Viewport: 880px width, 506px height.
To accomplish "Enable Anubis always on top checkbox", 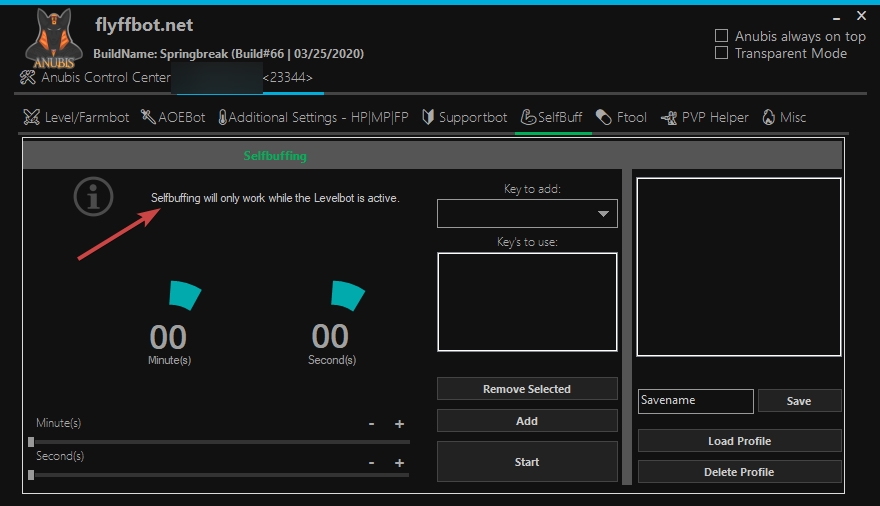I will coord(721,36).
